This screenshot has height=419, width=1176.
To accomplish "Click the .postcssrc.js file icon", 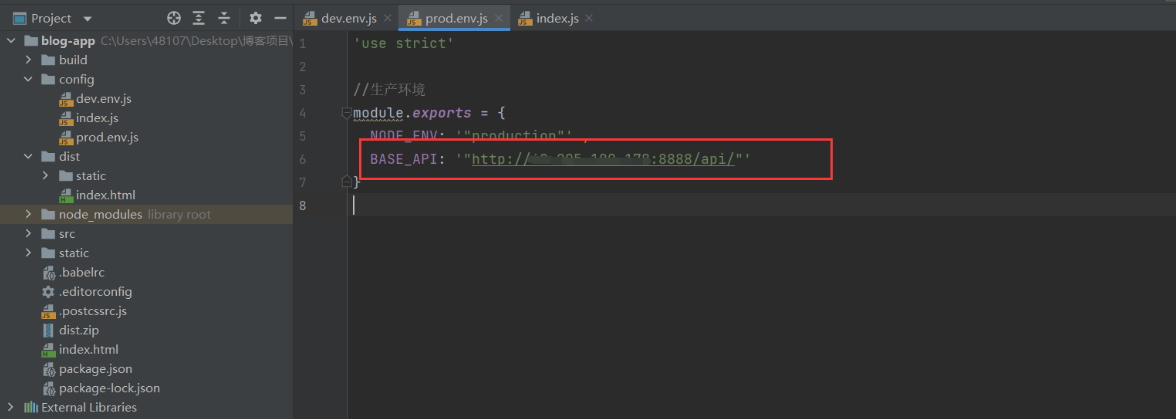I will (48, 311).
